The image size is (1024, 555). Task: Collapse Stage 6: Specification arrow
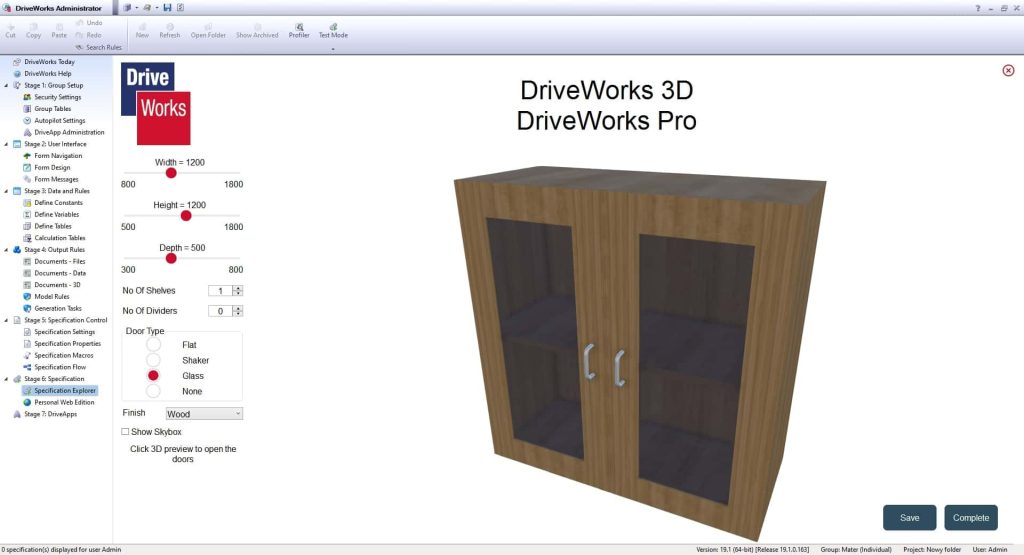(x=7, y=379)
